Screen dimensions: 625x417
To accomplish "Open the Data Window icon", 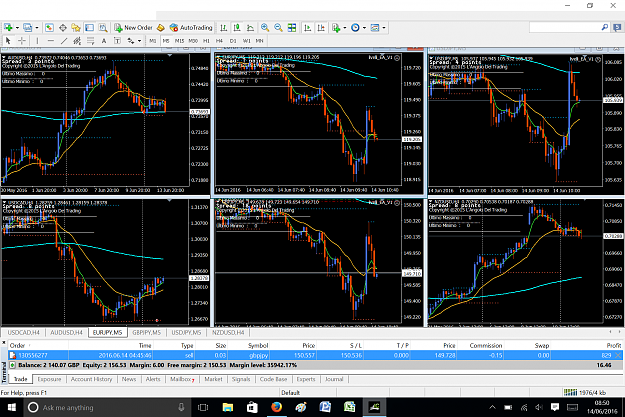I will 63,28.
